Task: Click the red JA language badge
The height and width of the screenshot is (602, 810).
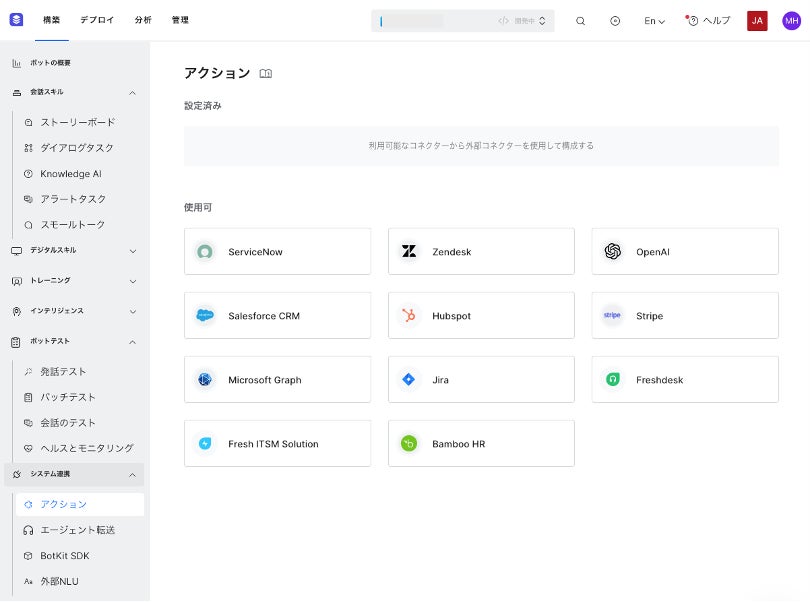Action: pyautogui.click(x=757, y=21)
